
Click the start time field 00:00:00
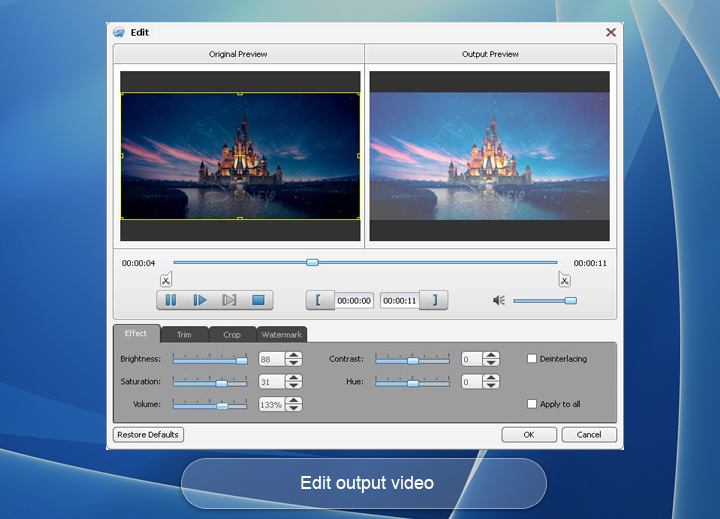tap(354, 301)
